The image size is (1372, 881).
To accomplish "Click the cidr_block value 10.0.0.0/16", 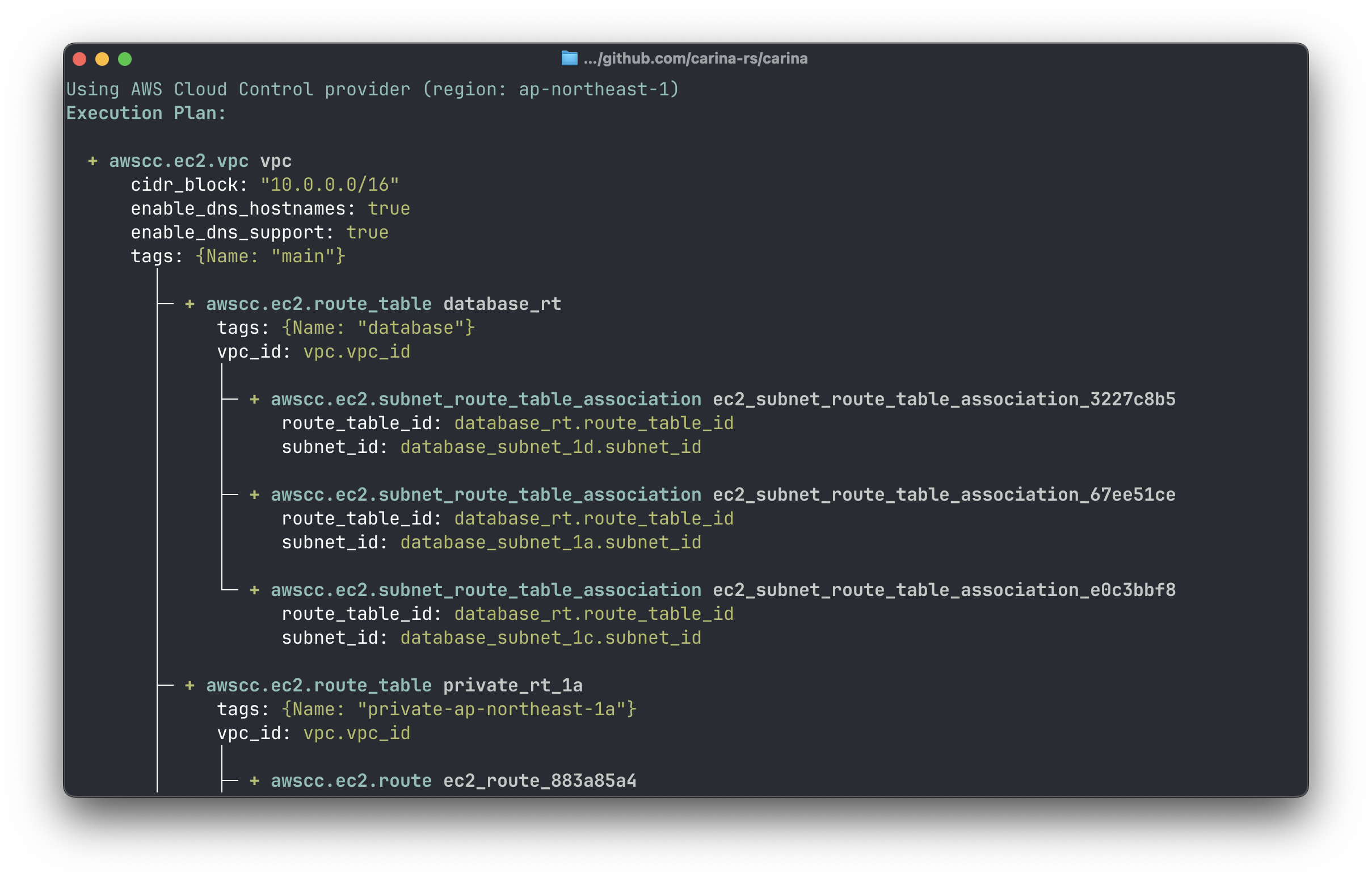I will click(329, 185).
